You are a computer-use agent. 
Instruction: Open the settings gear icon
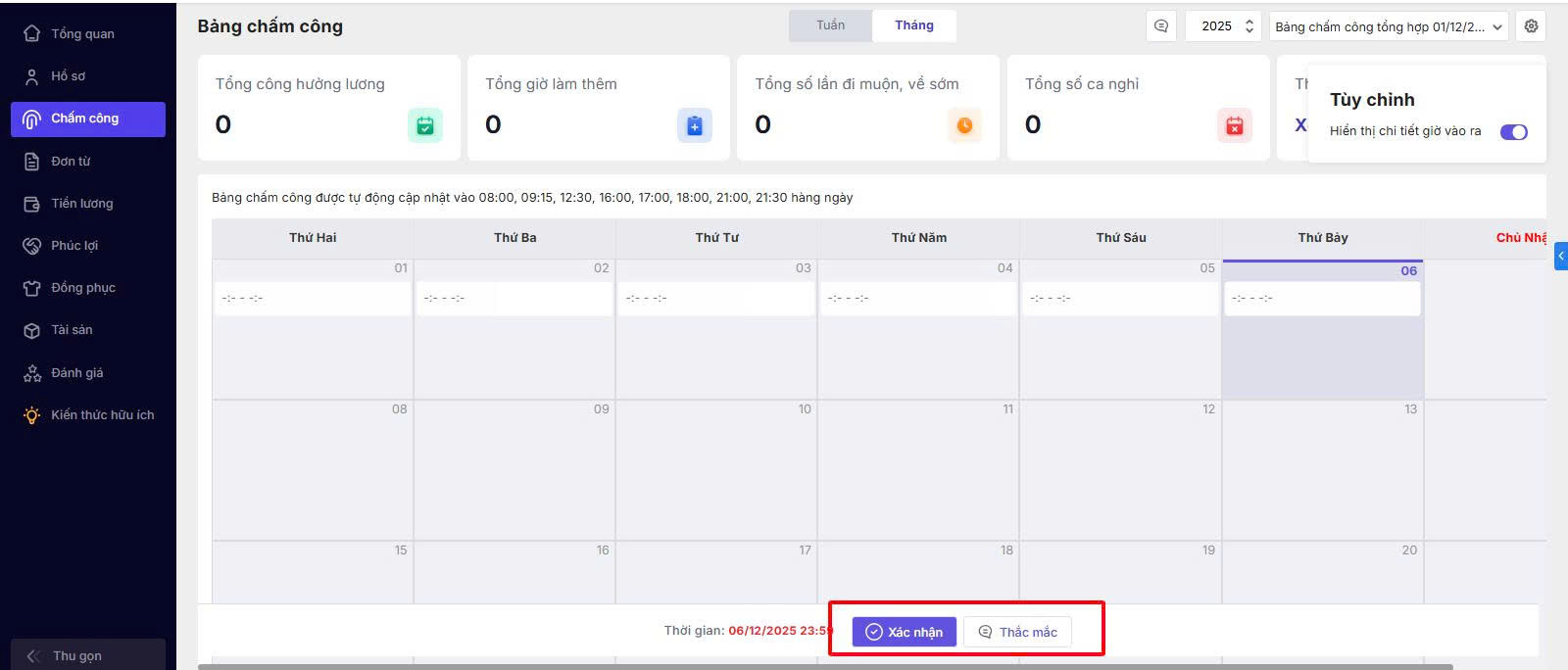click(1531, 26)
